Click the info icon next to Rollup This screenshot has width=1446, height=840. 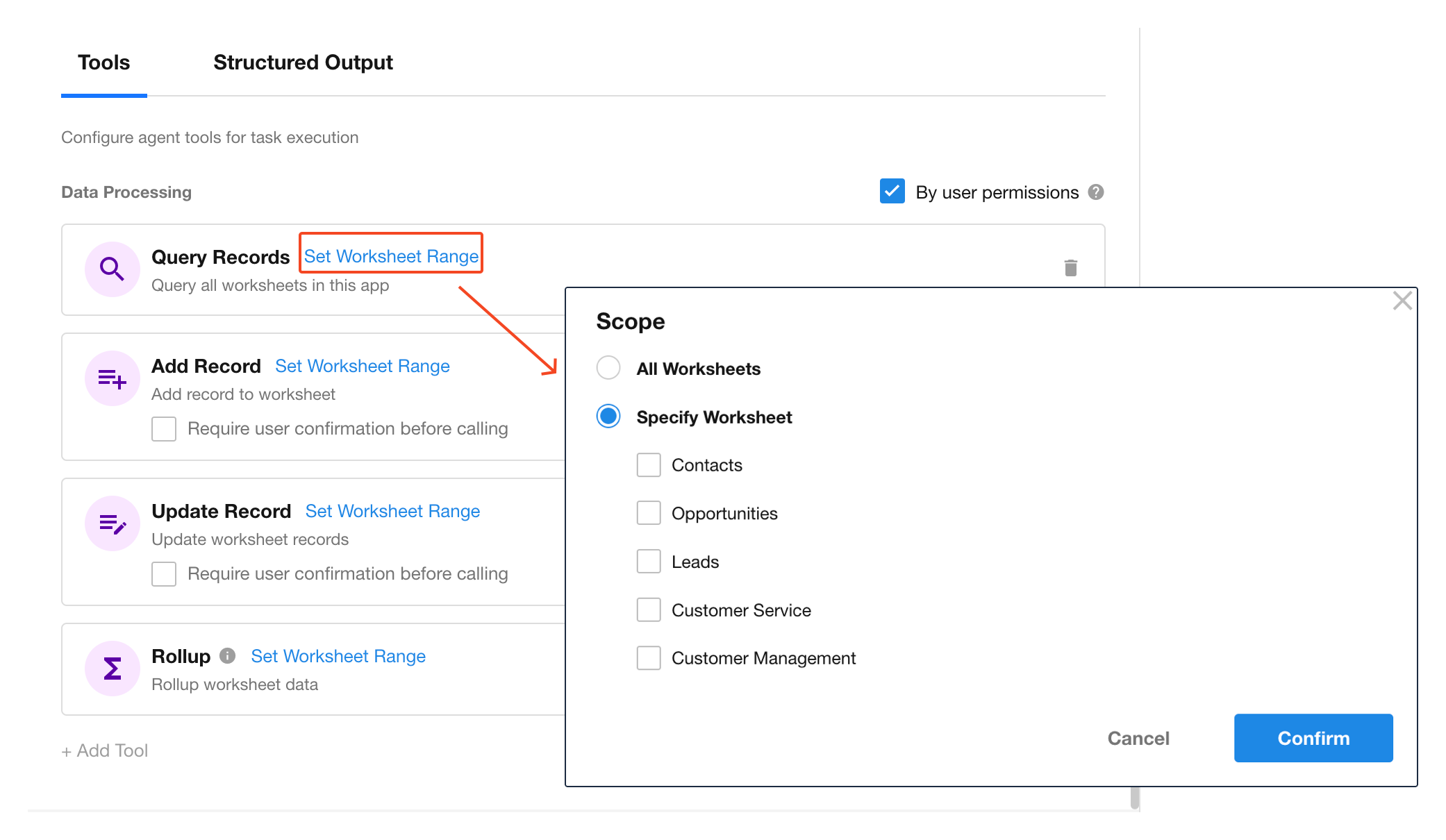point(227,655)
